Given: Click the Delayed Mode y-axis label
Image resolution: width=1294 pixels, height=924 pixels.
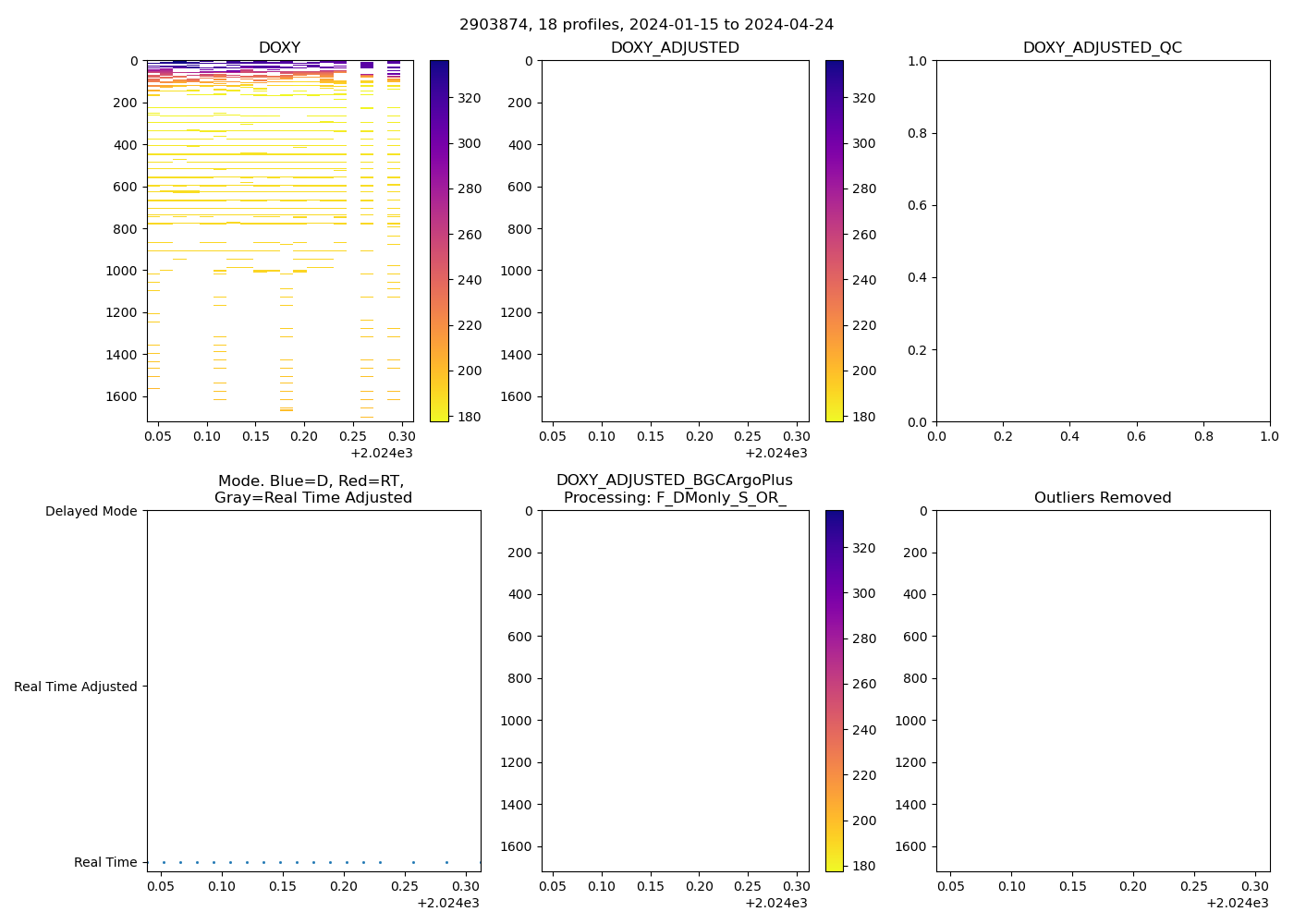Looking at the screenshot, I should 91,511.
